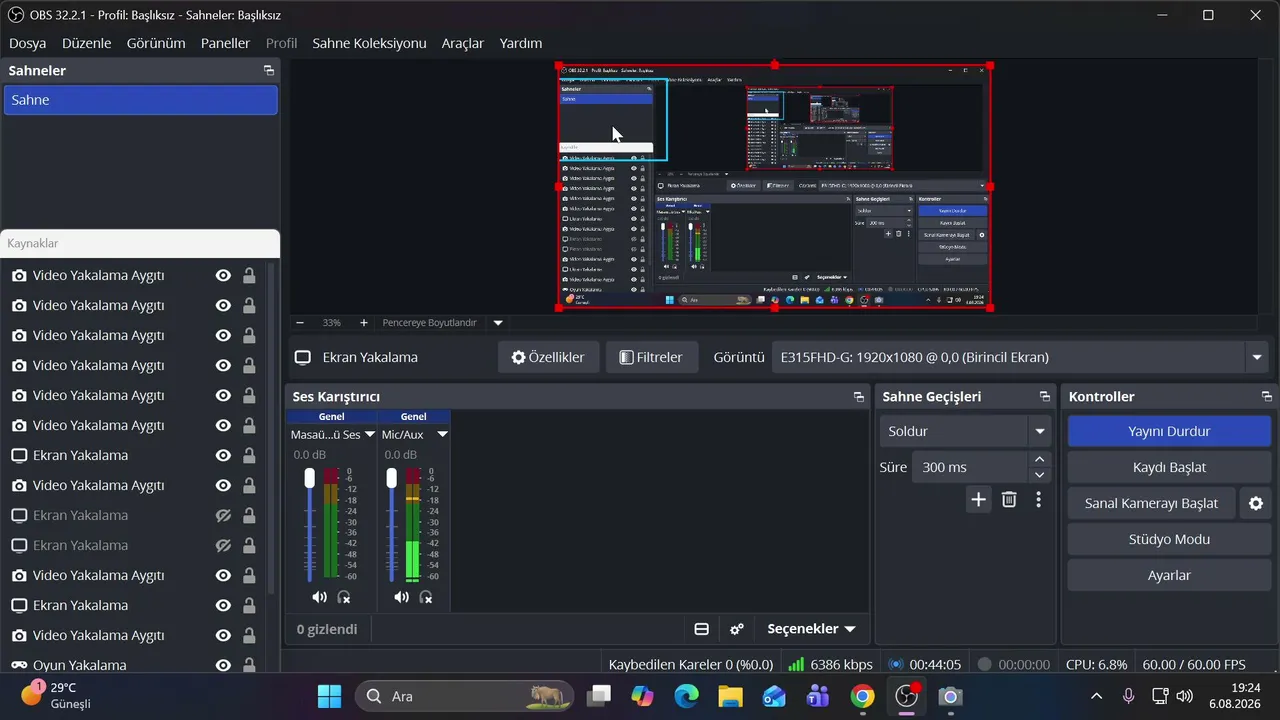
Task: Click the 0 gizlendi hidden-items button
Action: coord(327,629)
